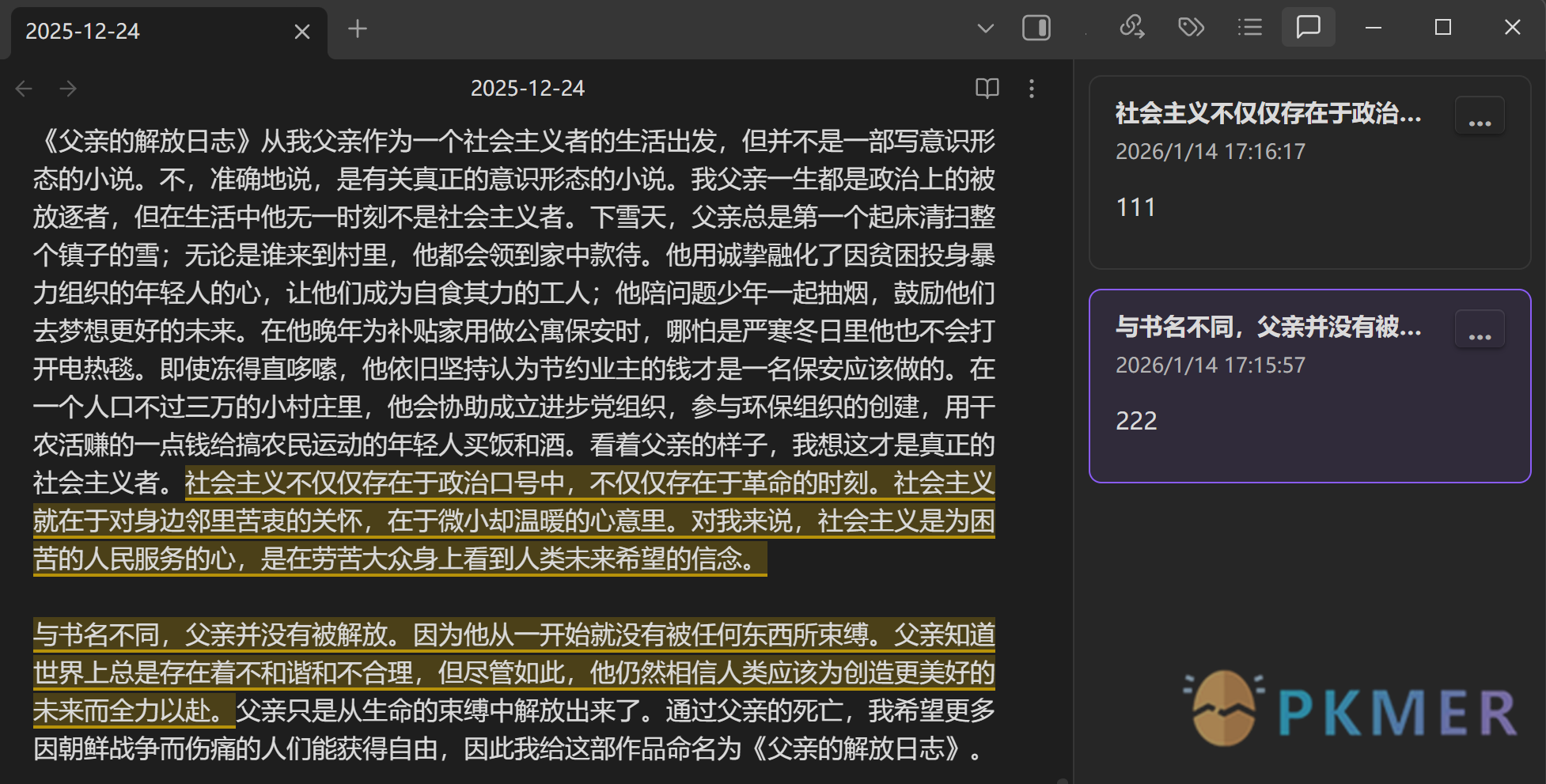Navigate back in note history
The height and width of the screenshot is (784, 1546).
click(23, 88)
